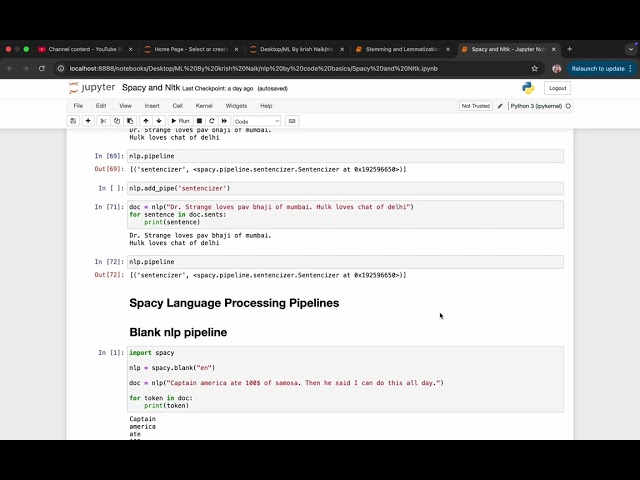The width and height of the screenshot is (640, 480).
Task: Bookmark this page with star icon
Action: tap(535, 69)
